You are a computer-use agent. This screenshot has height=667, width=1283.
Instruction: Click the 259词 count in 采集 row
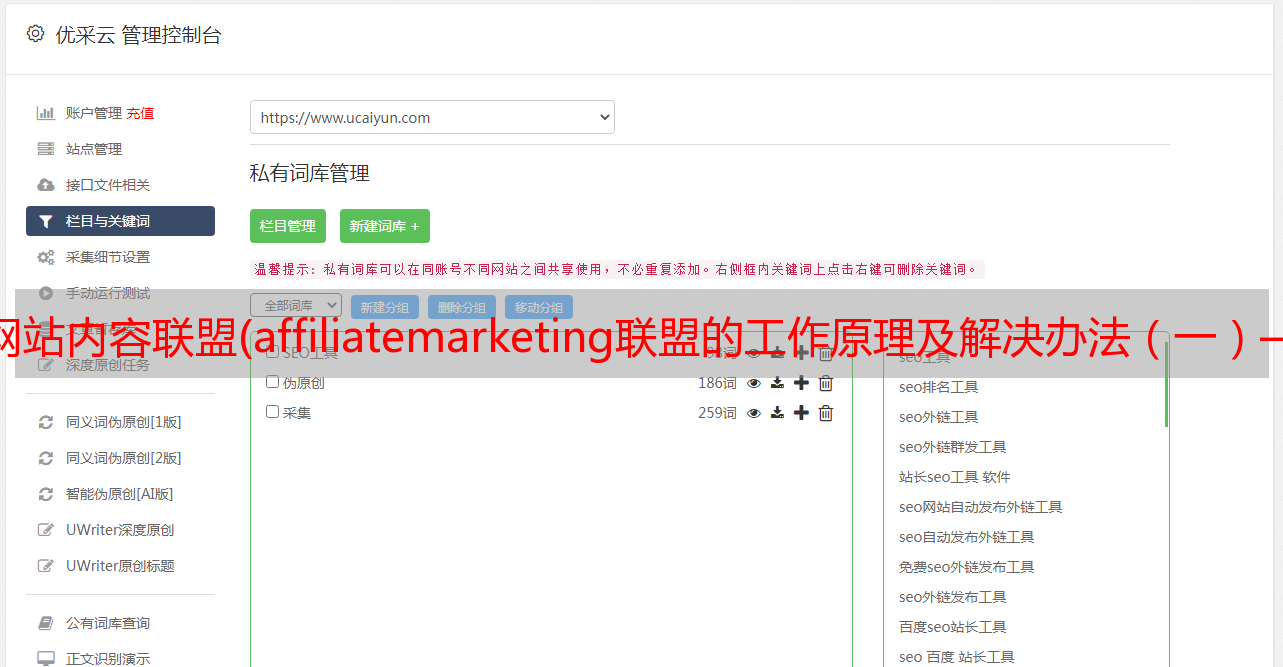[717, 413]
